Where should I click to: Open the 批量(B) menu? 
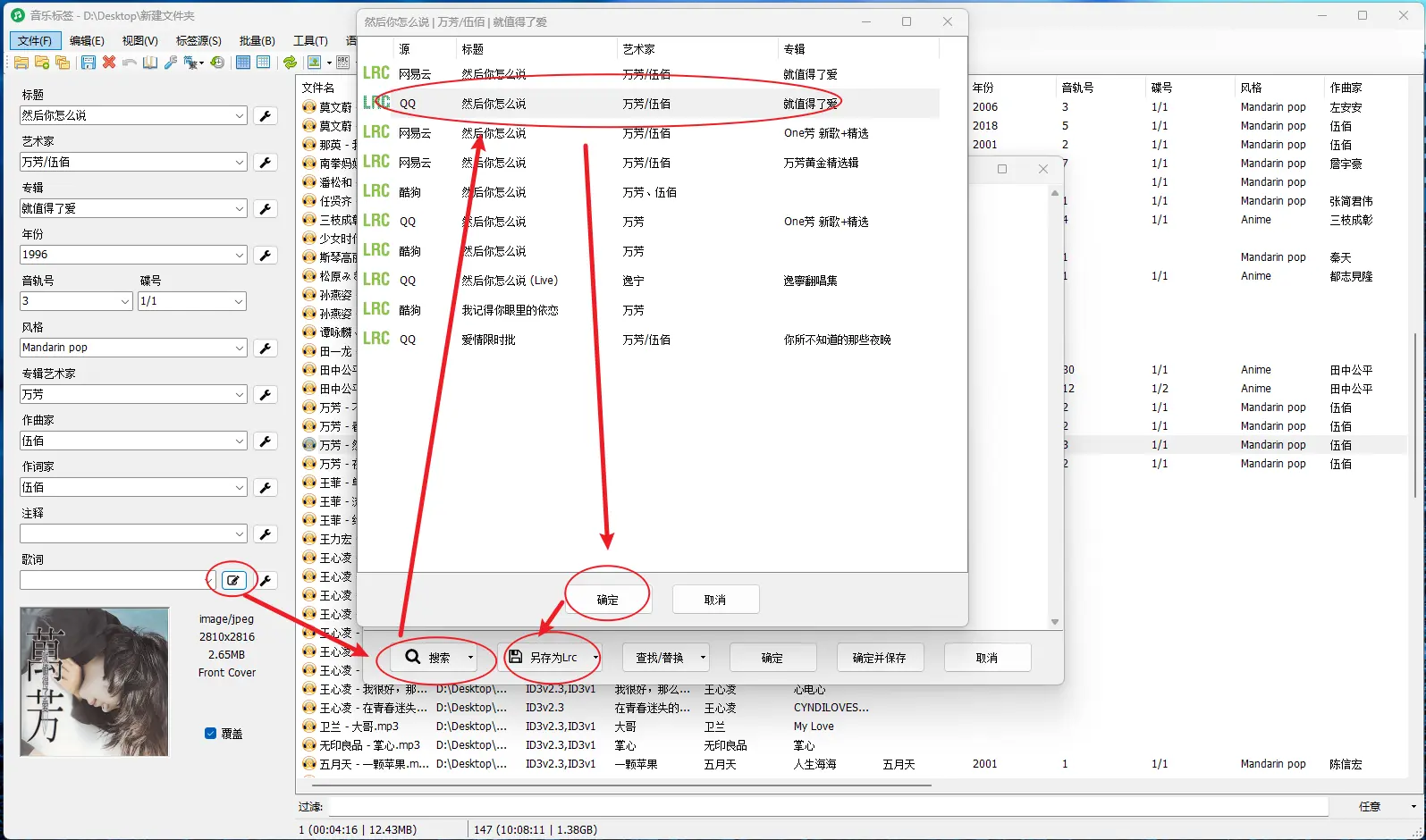point(257,40)
